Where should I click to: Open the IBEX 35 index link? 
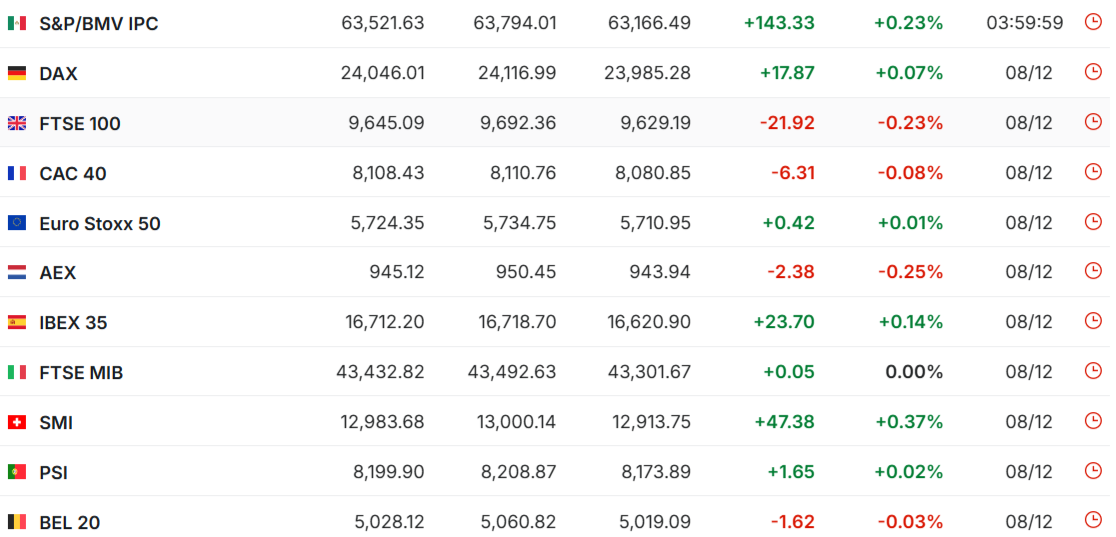pyautogui.click(x=73, y=323)
